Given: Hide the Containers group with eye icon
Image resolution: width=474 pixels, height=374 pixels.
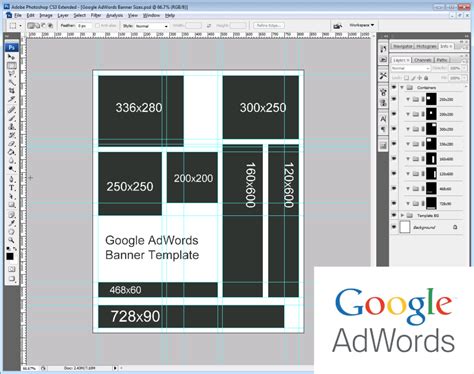Looking at the screenshot, I should pyautogui.click(x=394, y=87).
